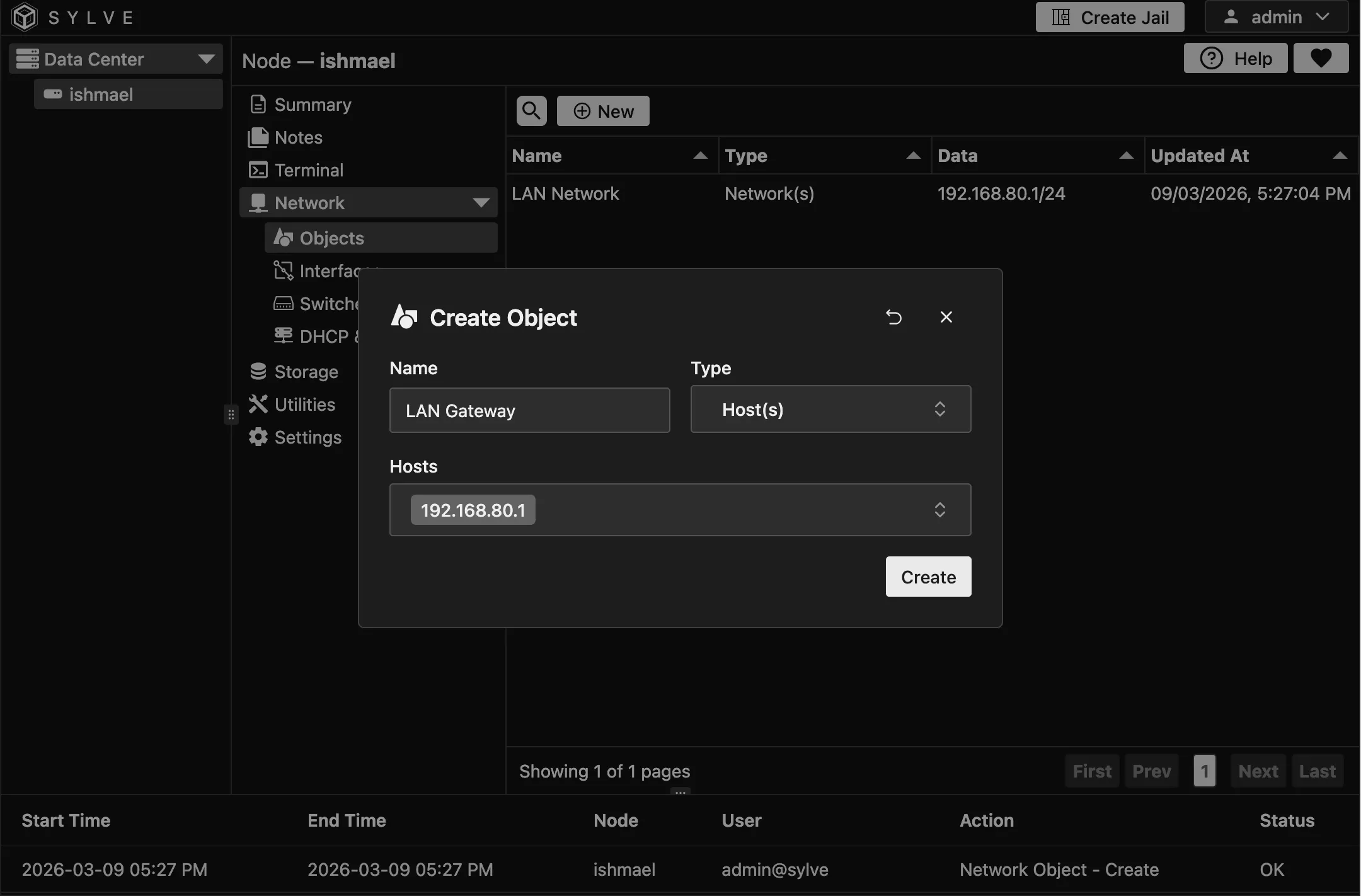This screenshot has height=896, width=1361.
Task: Click the Storage icon in the sidebar
Action: click(258, 372)
